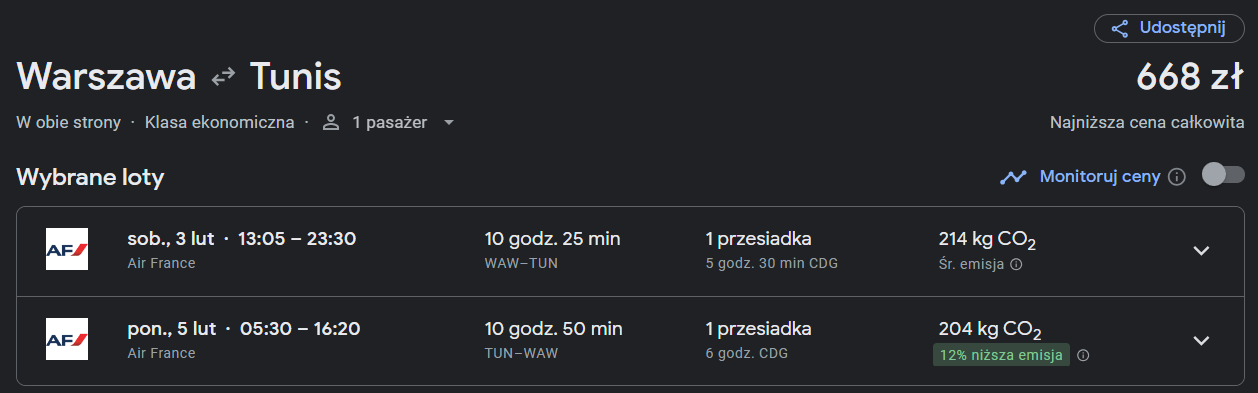Select the TUN–WAW return flight row

629,341
